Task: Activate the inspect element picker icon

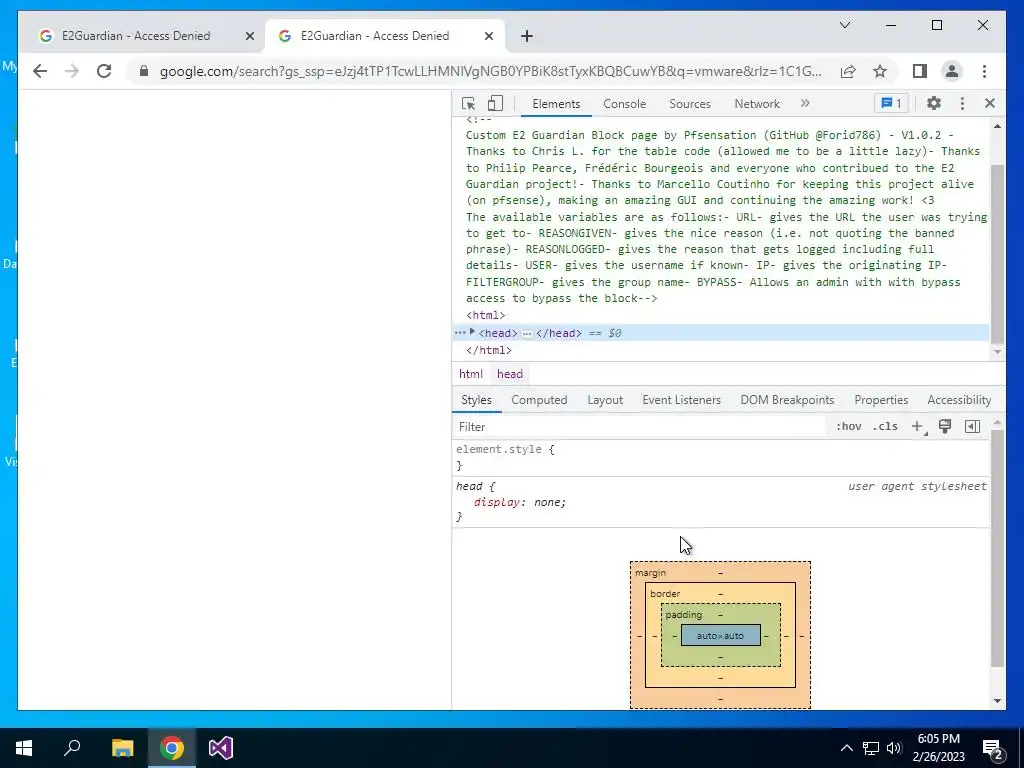Action: tap(468, 103)
